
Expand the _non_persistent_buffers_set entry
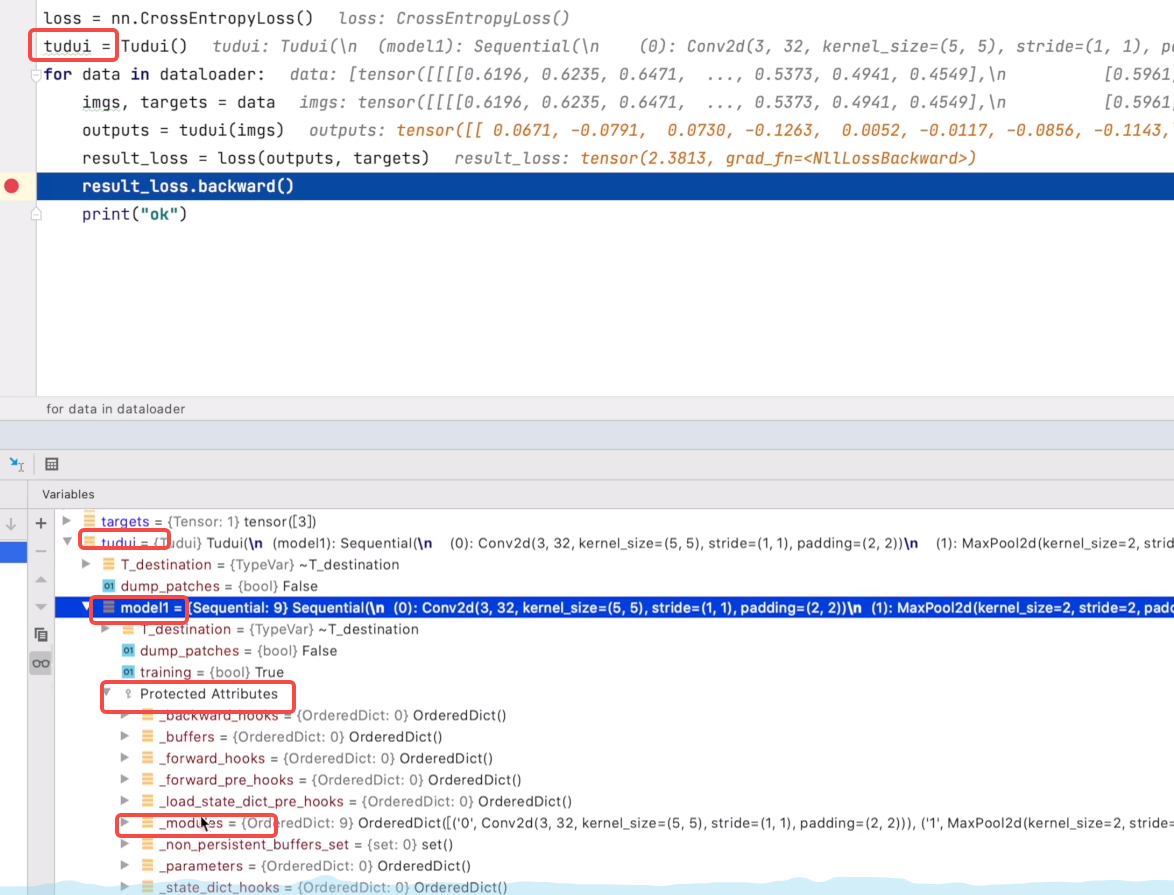pos(125,843)
